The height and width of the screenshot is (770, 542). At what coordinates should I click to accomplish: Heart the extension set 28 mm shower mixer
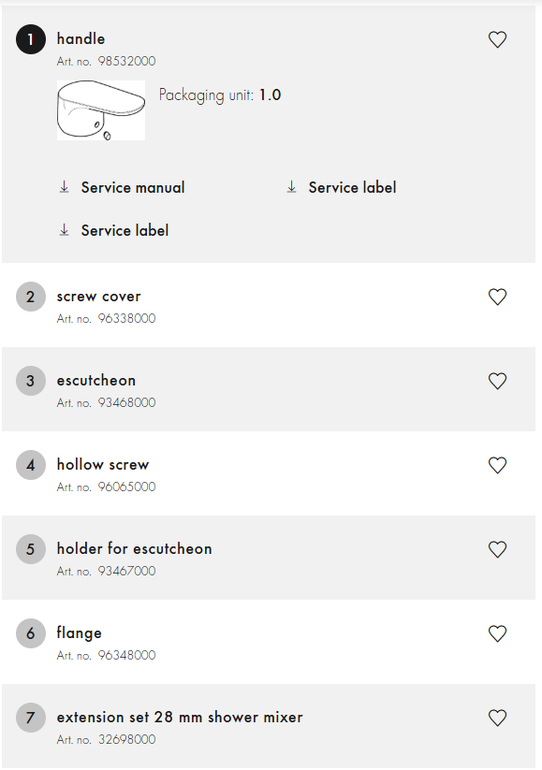(497, 718)
